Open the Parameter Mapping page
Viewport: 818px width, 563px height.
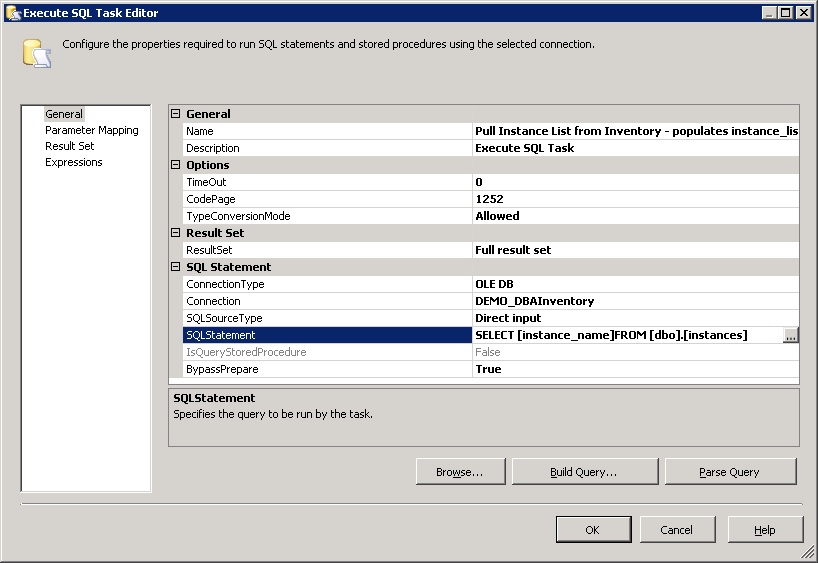point(91,130)
